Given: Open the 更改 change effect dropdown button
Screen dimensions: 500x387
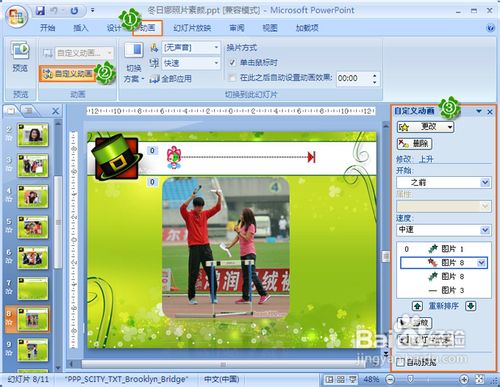Looking at the screenshot, I should 425,127.
